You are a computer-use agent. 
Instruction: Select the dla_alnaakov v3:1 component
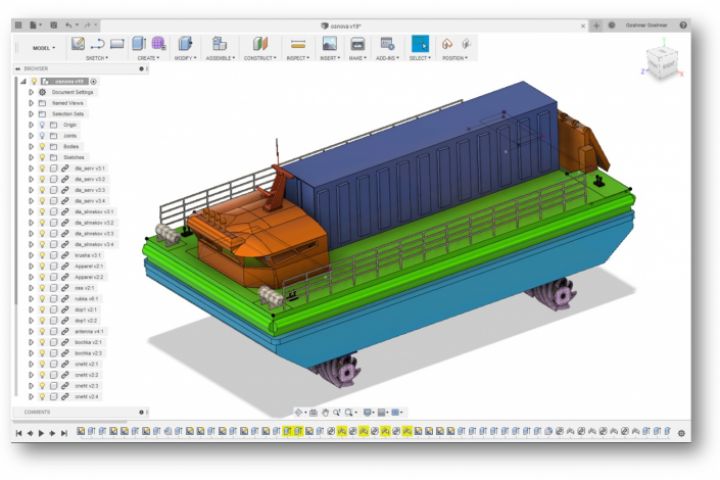click(x=94, y=212)
